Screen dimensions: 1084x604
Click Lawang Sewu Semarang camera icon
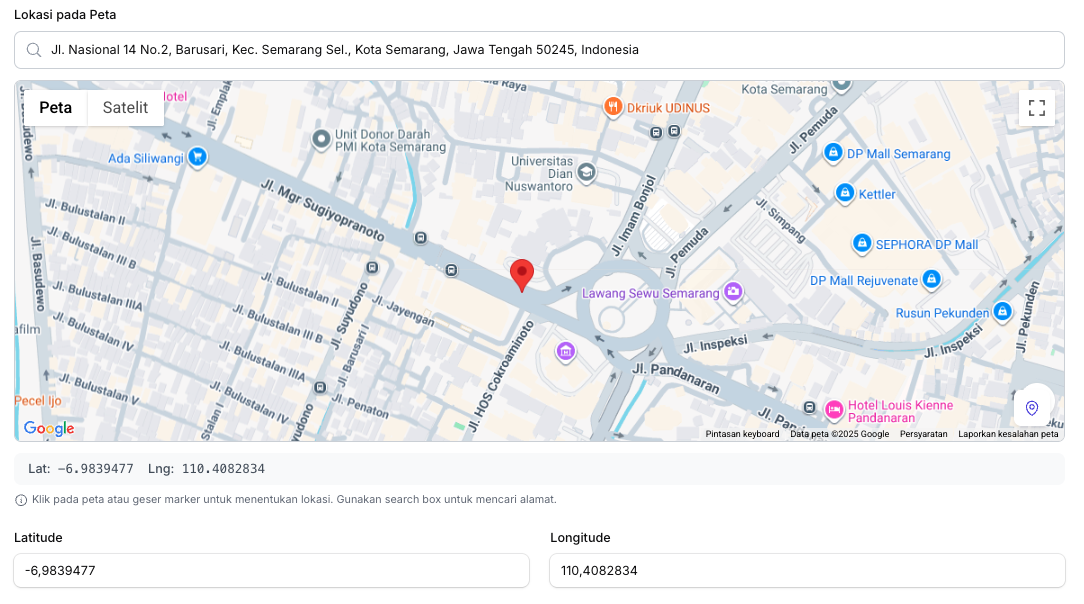[x=733, y=292]
